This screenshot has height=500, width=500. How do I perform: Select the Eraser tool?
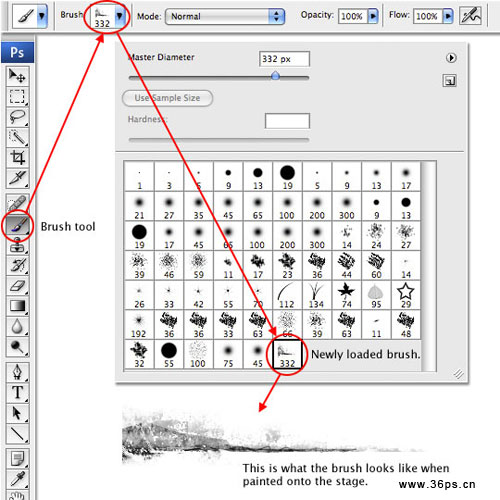pyautogui.click(x=17, y=286)
